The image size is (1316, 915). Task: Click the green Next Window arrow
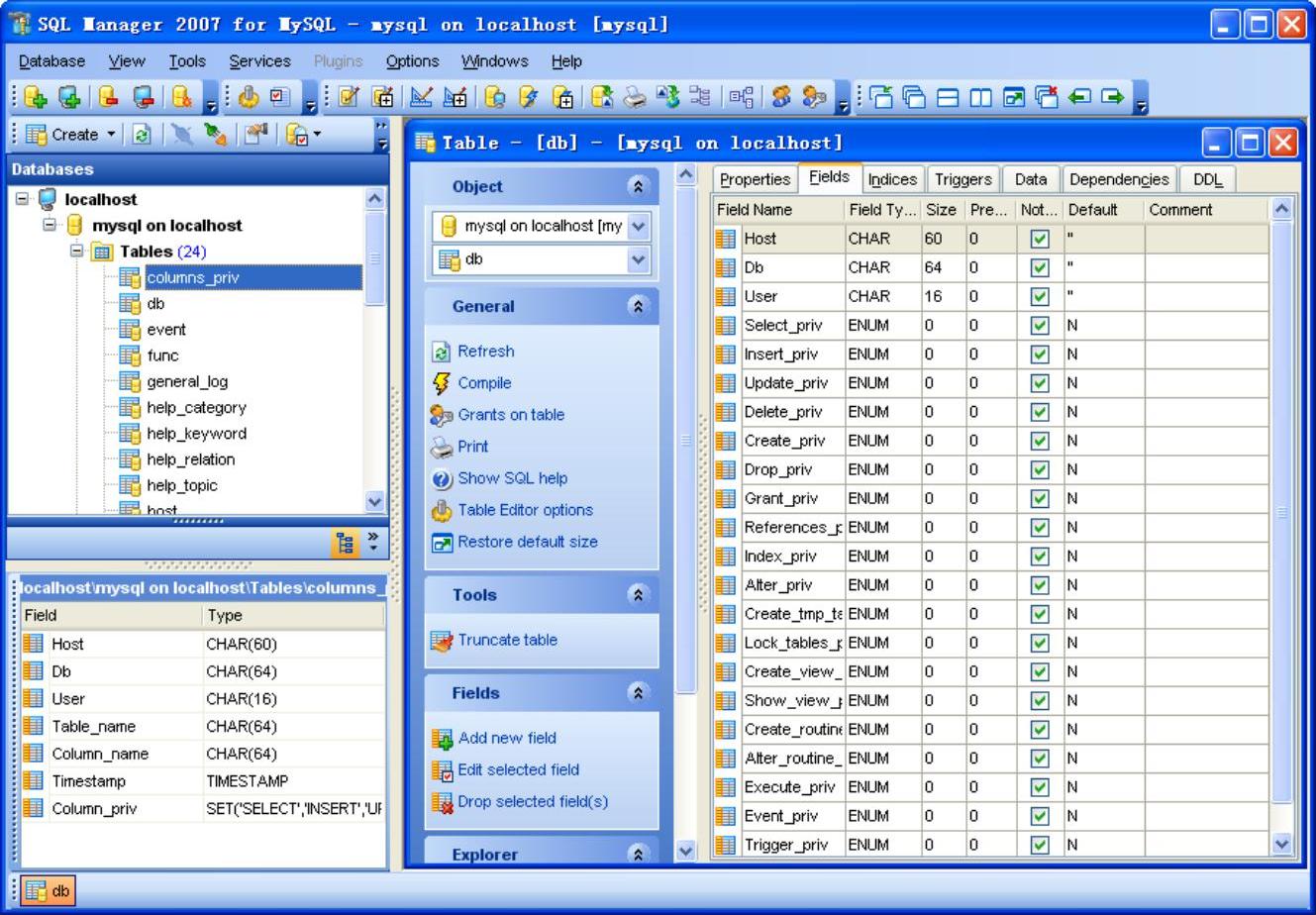(x=1112, y=97)
